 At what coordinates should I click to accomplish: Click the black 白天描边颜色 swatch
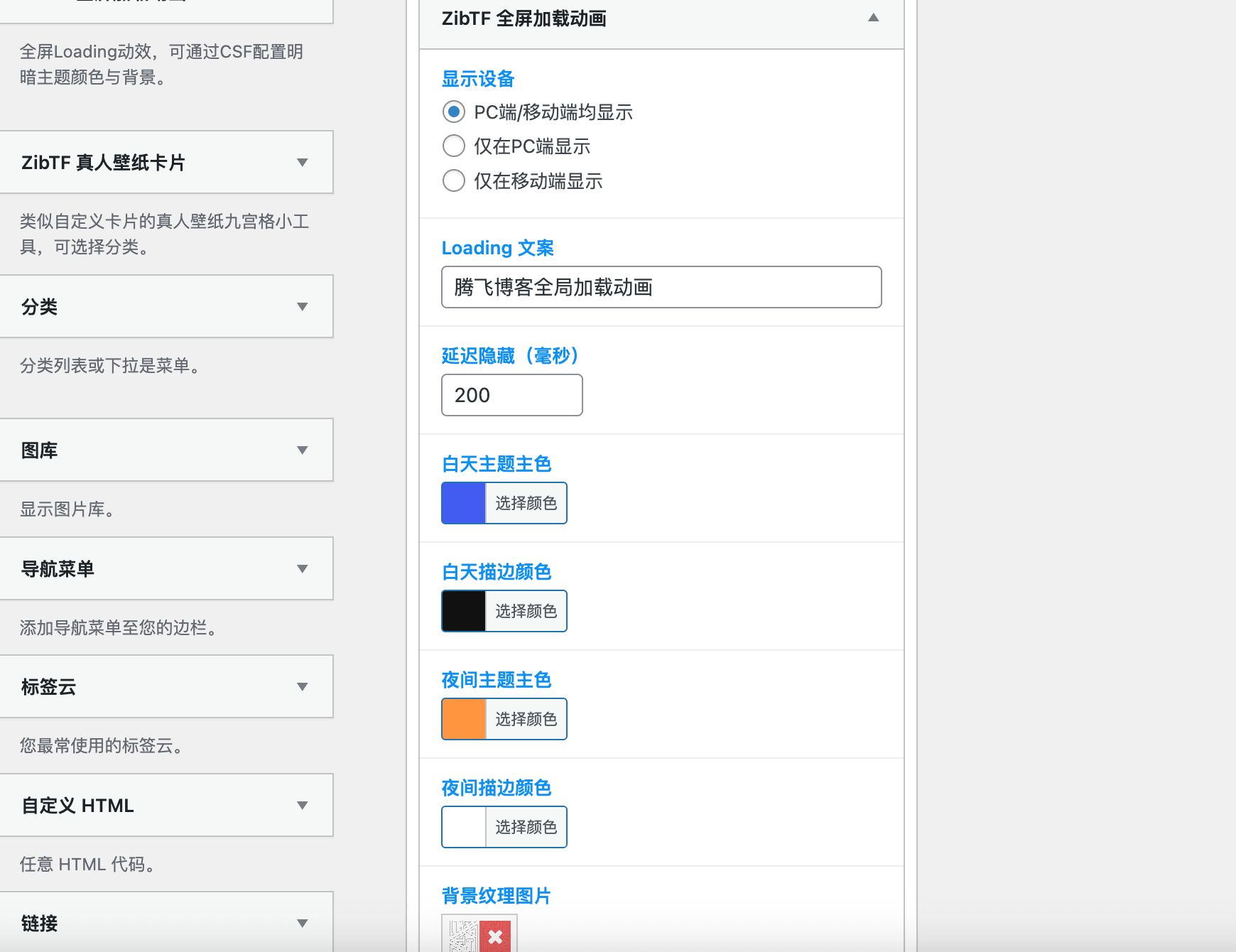462,610
